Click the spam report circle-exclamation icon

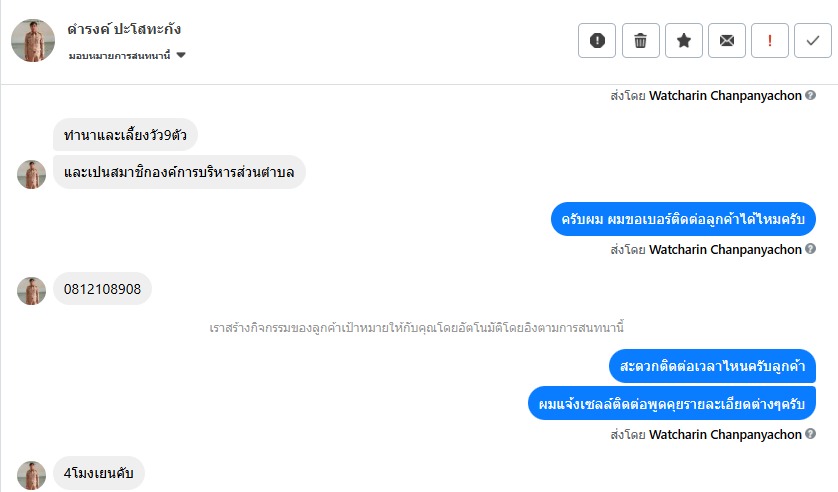coord(597,41)
